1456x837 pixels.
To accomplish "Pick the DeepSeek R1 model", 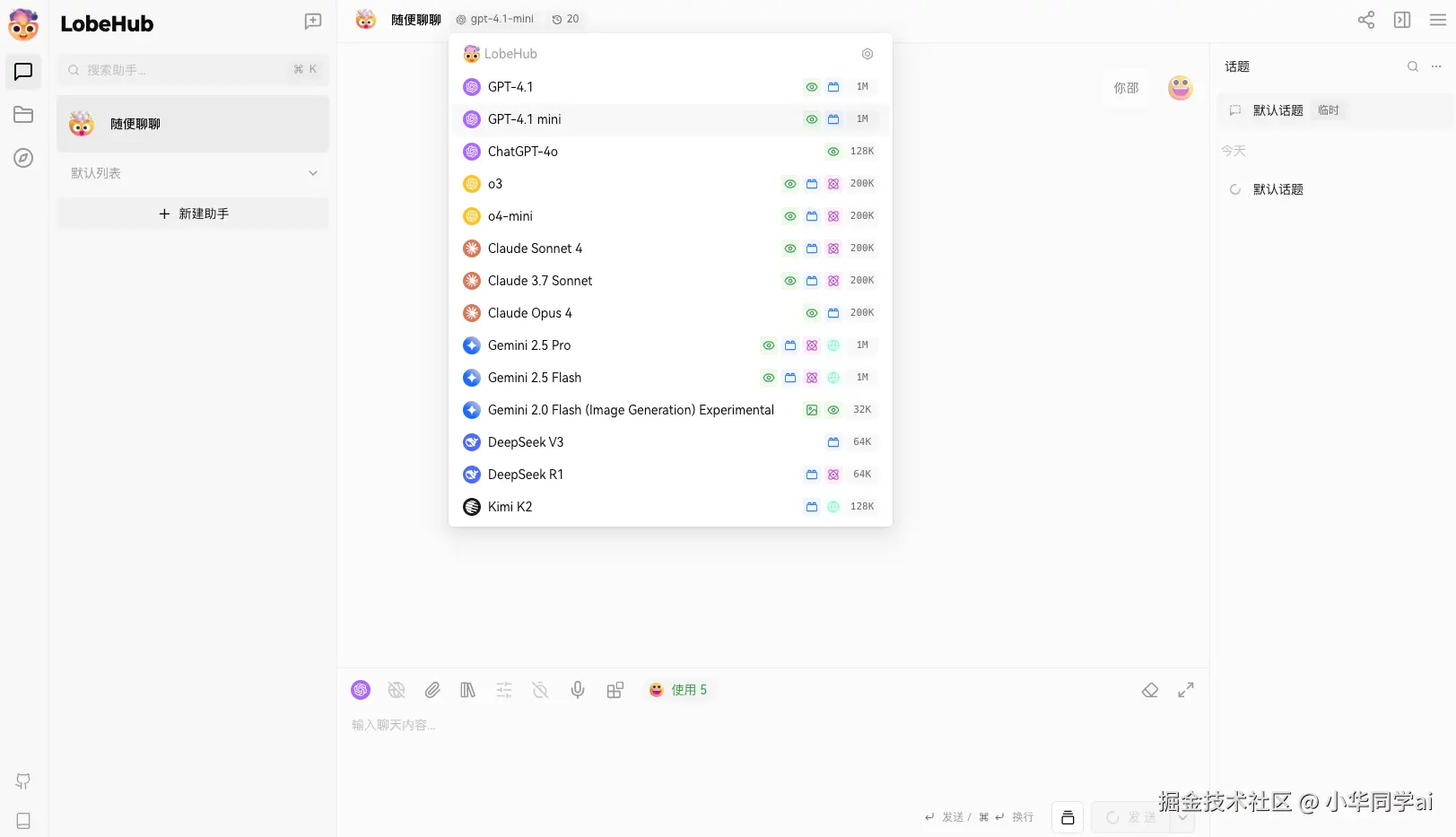I will click(670, 475).
